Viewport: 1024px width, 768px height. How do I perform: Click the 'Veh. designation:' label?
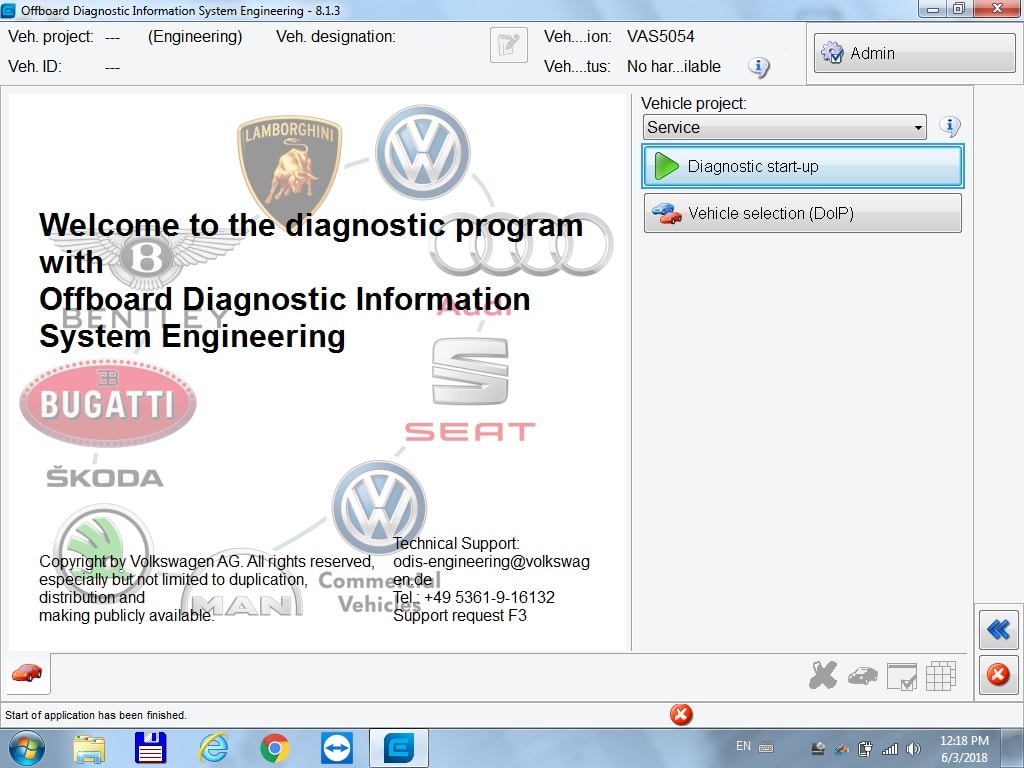click(x=336, y=37)
